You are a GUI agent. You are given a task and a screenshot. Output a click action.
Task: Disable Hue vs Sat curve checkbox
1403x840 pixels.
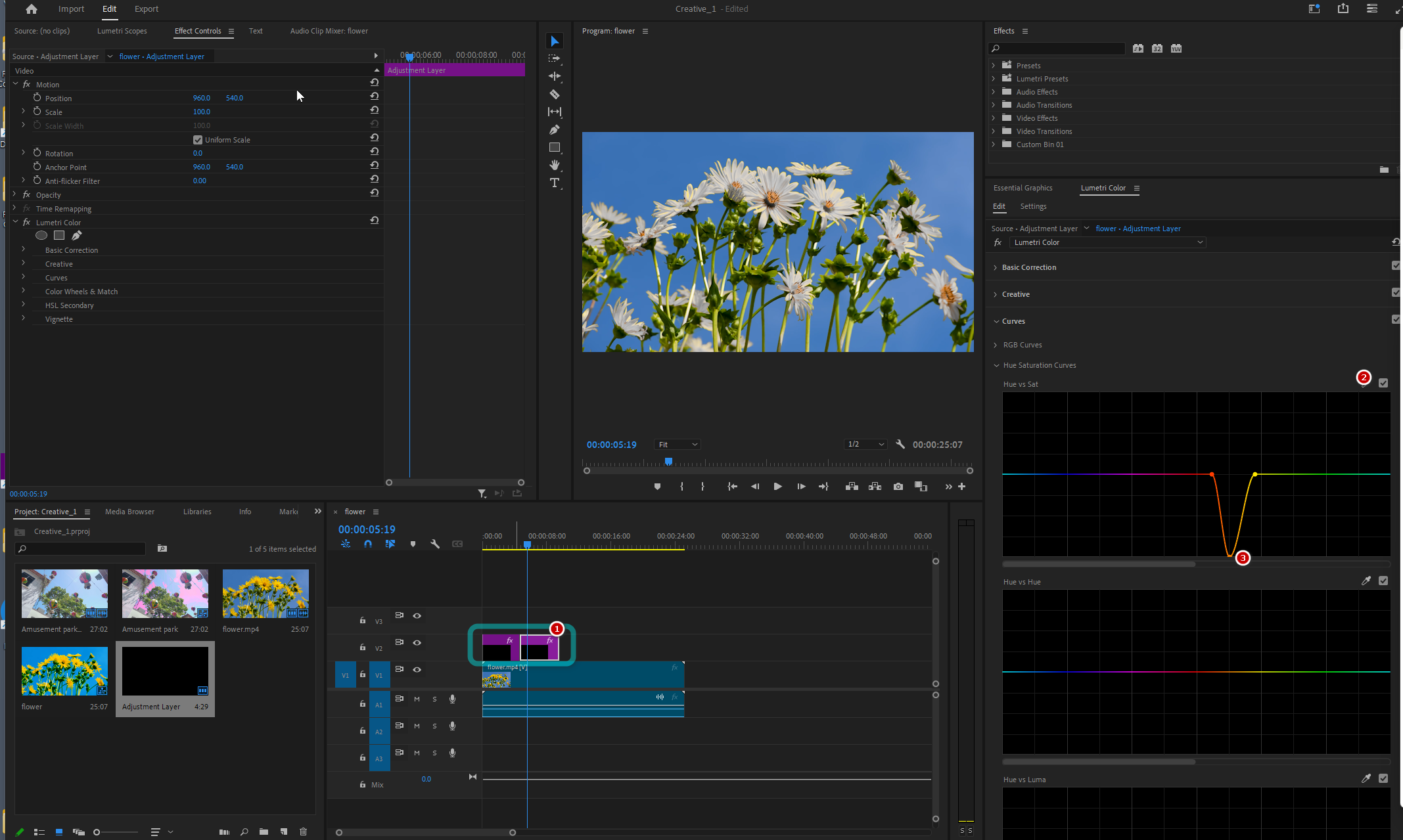coord(1383,383)
